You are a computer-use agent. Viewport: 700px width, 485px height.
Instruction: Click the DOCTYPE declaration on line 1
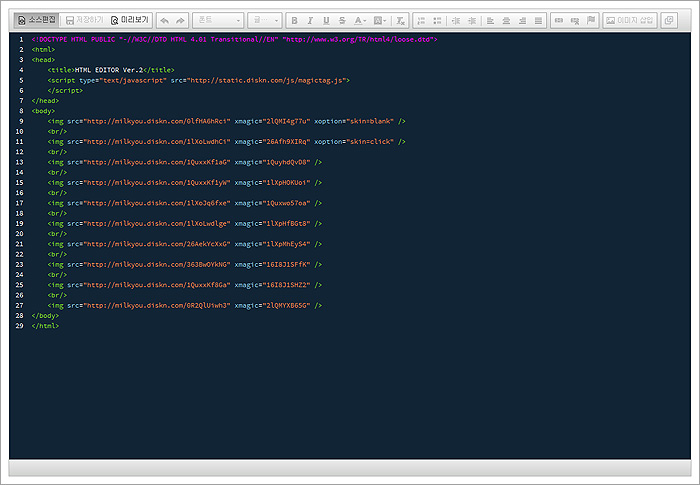pyautogui.click(x=234, y=39)
